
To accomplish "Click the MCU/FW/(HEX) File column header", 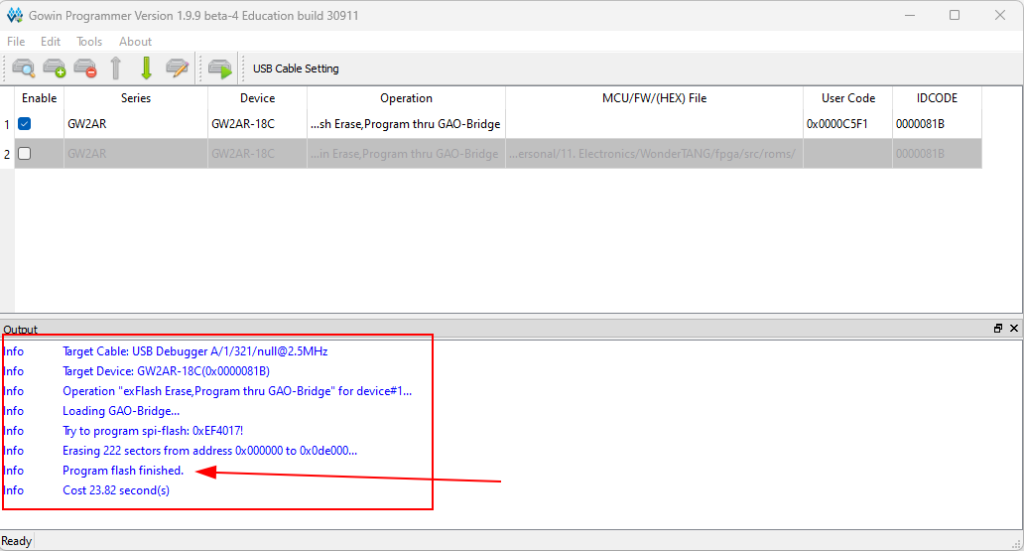I will [x=654, y=98].
